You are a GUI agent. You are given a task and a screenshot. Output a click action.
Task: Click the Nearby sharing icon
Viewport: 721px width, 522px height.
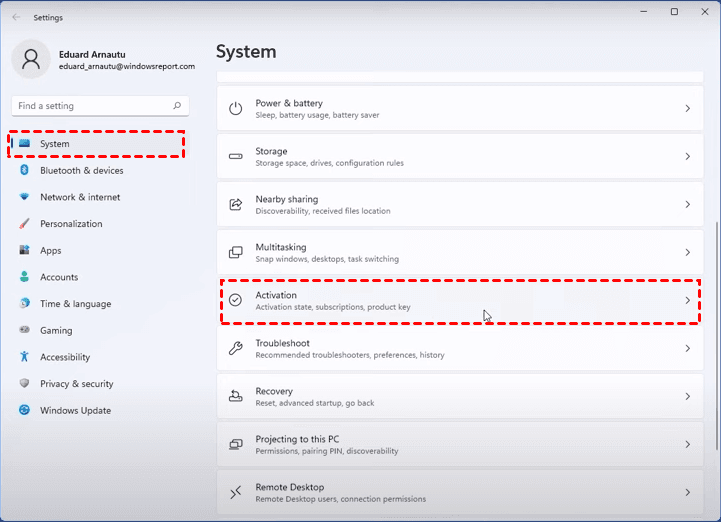click(236, 204)
